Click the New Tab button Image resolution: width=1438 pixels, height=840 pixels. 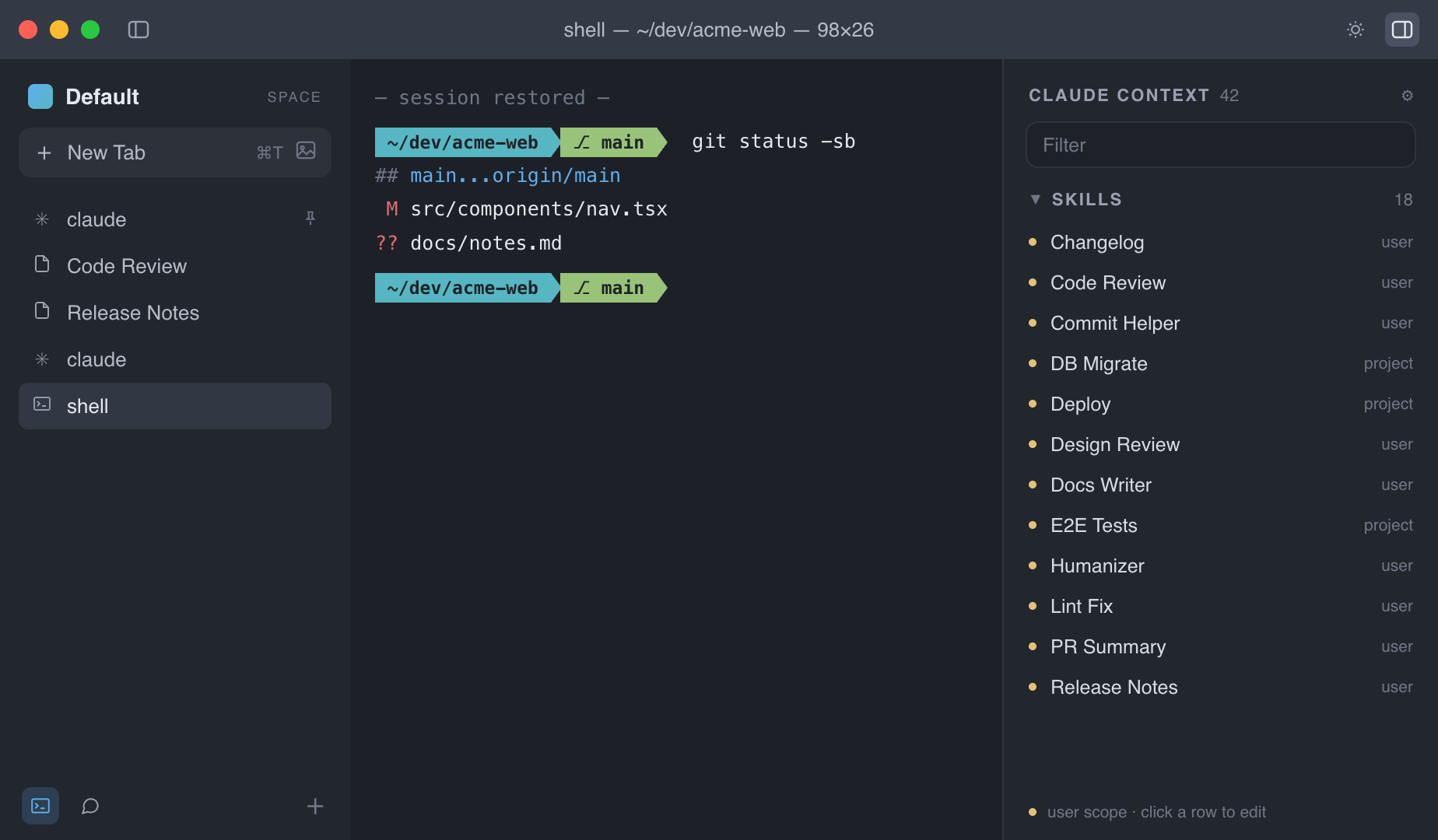point(175,152)
